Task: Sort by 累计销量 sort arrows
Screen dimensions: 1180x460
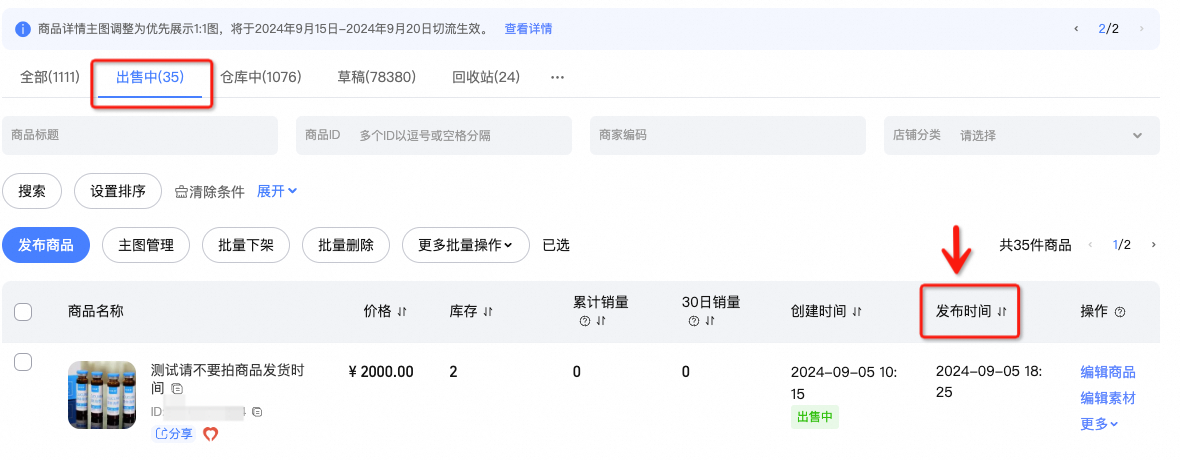Action: (x=600, y=321)
